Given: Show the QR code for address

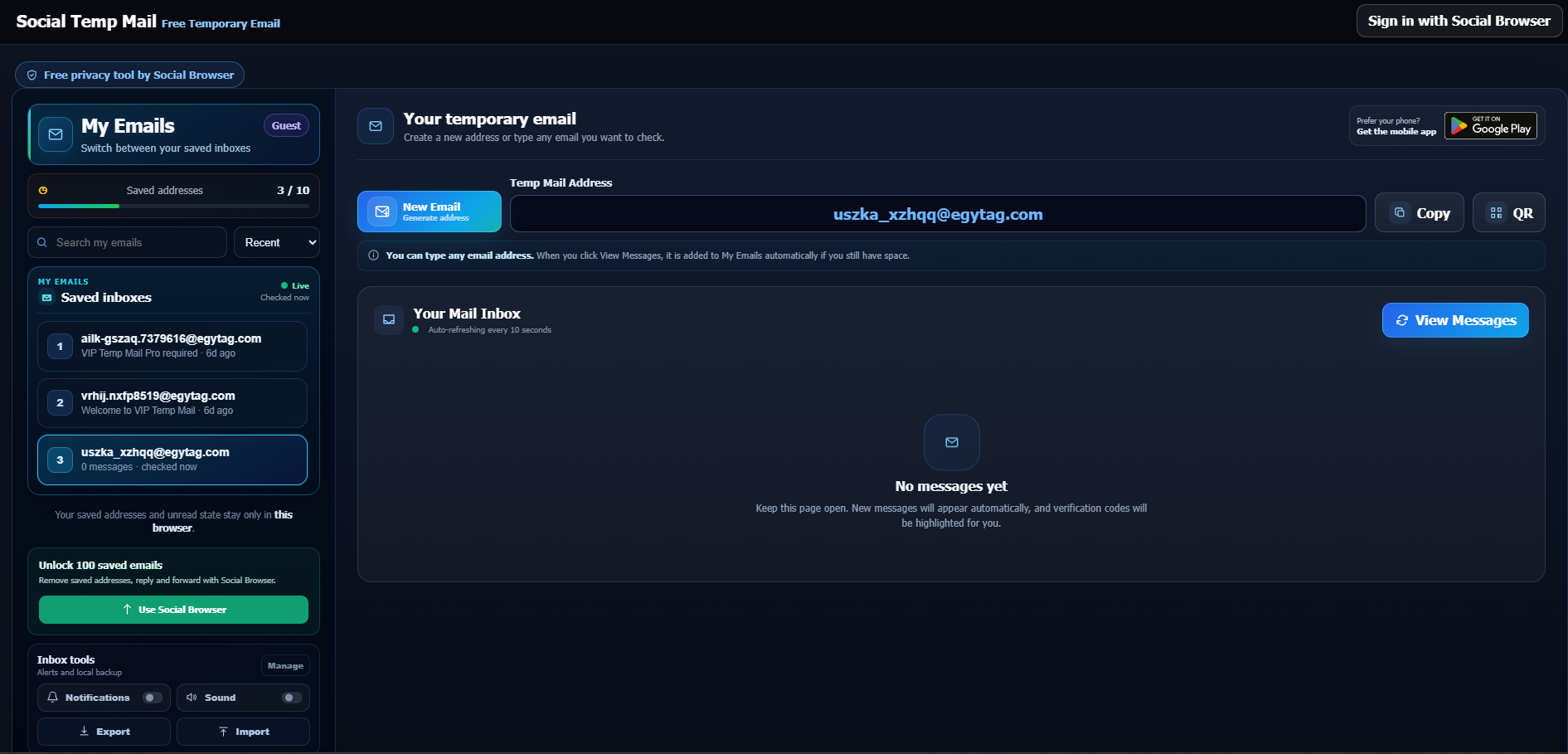Looking at the screenshot, I should [1509, 212].
